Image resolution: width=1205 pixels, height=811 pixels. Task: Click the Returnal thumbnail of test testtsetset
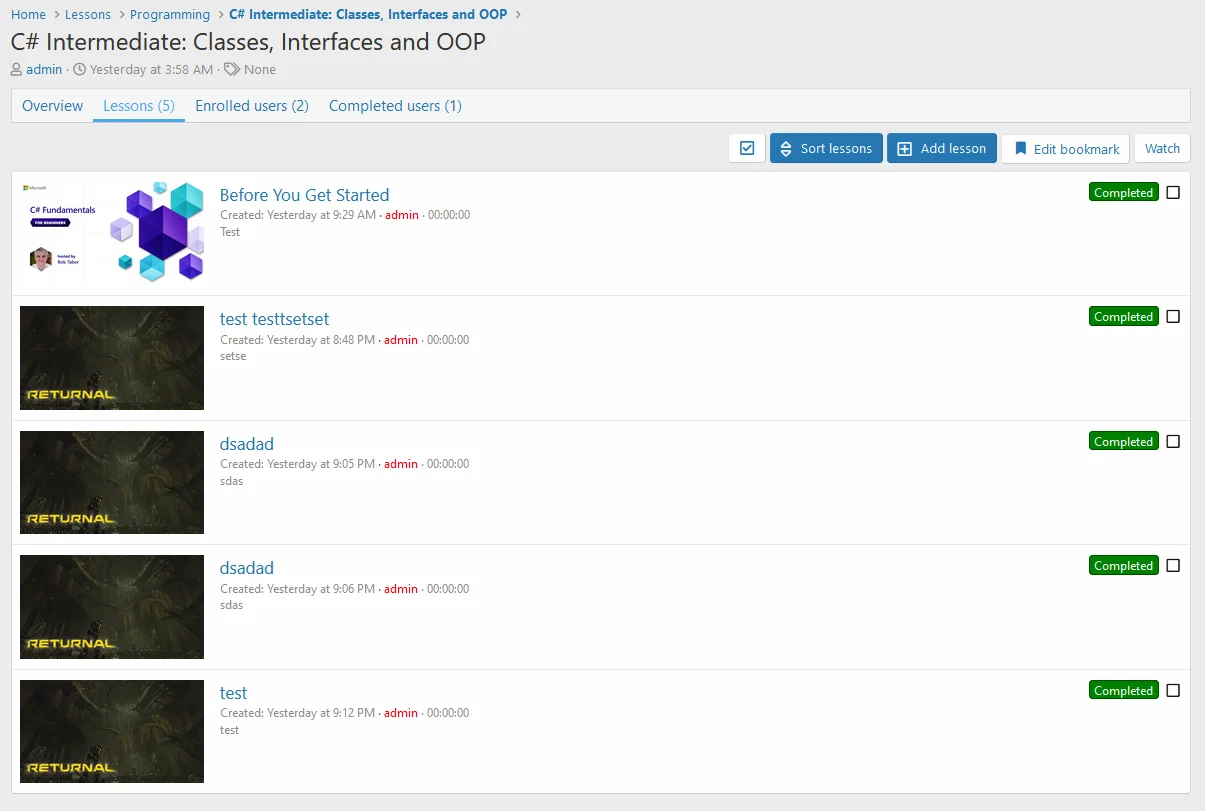112,358
